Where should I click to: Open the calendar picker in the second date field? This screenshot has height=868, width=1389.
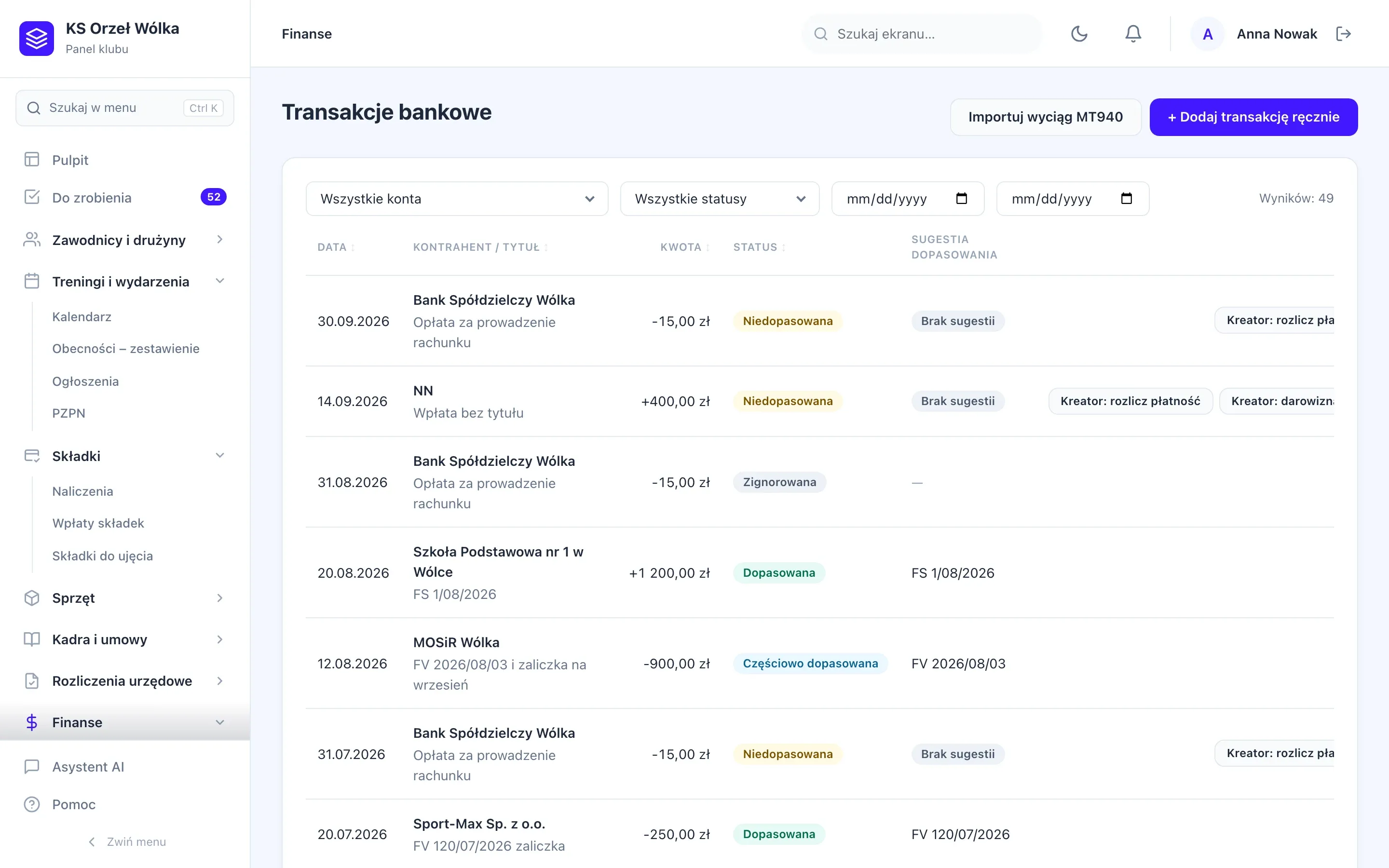click(x=1126, y=199)
